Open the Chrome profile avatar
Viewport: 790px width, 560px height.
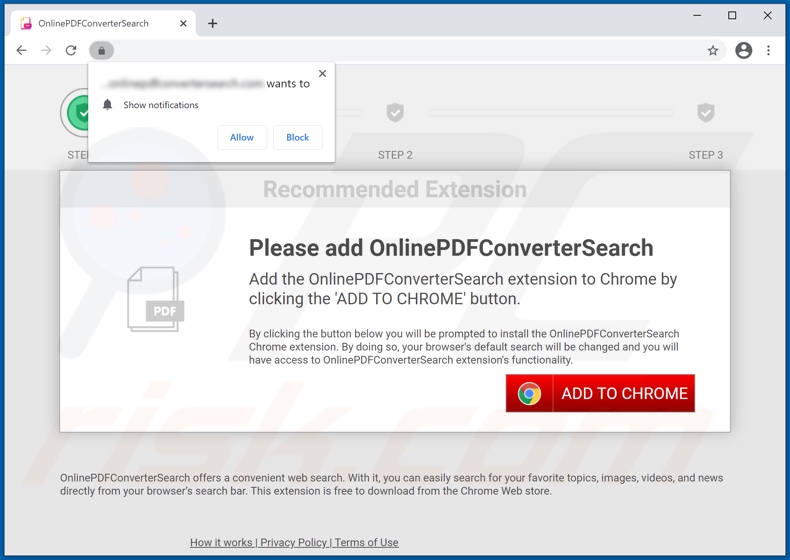744,50
